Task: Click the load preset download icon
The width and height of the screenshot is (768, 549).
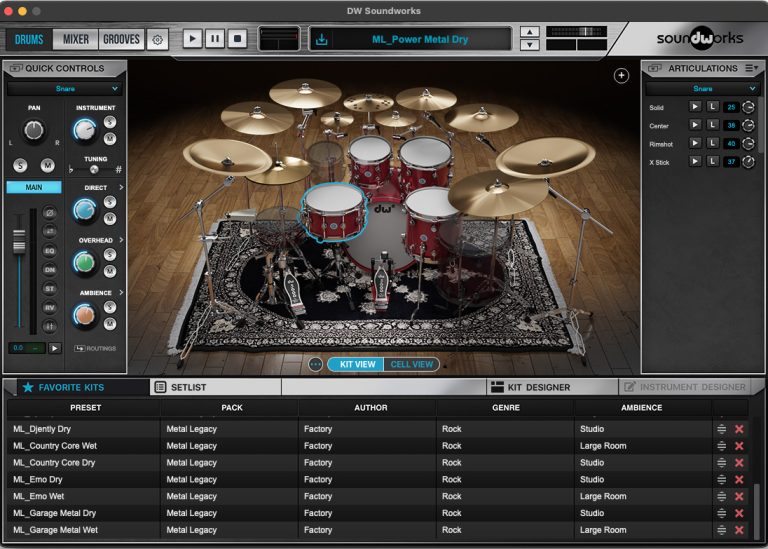Action: [322, 39]
